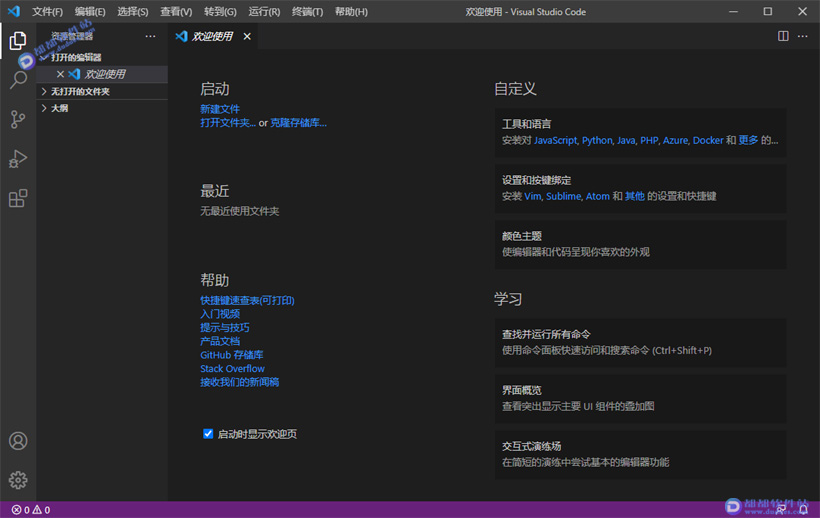Open the 选择(S) menu

click(x=132, y=11)
